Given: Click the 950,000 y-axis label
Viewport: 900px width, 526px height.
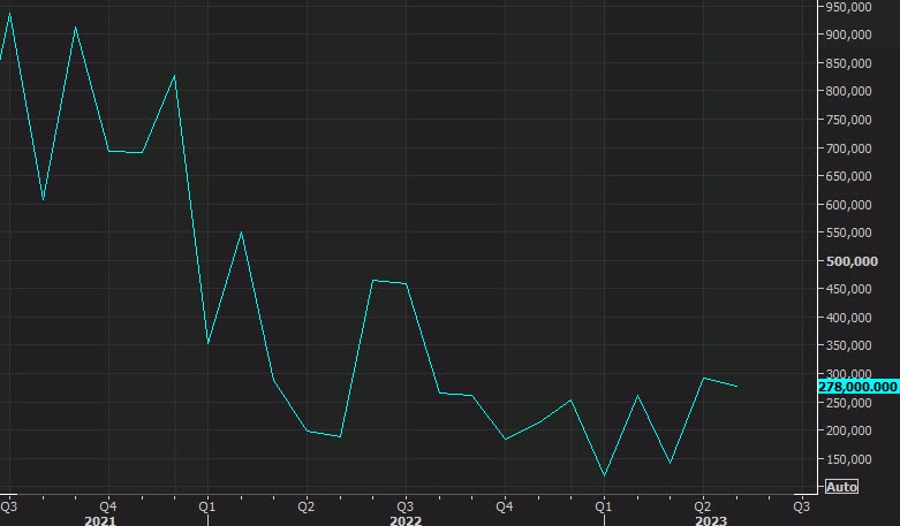Looking at the screenshot, I should 848,7.
